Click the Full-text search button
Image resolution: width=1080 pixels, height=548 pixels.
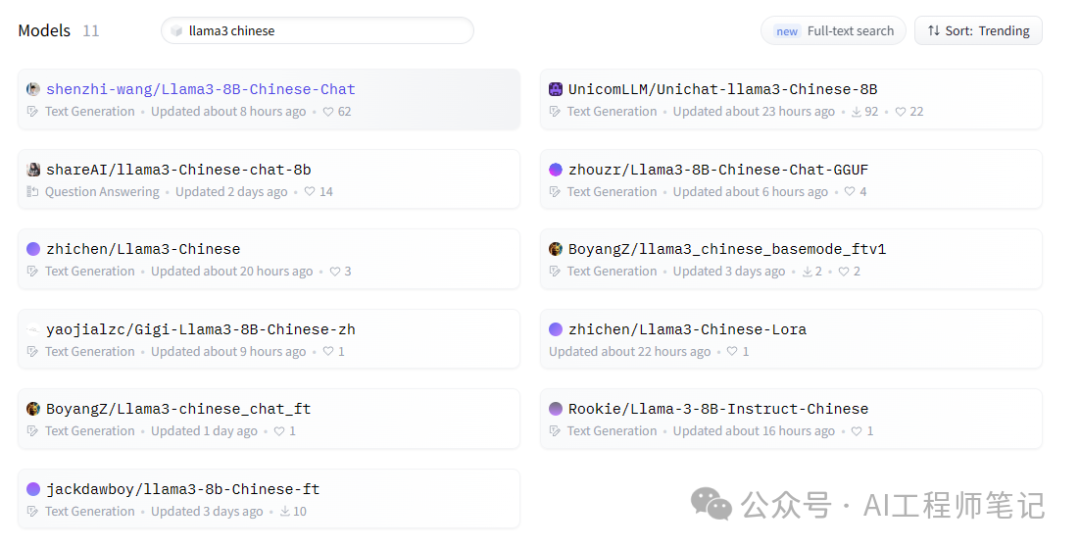pos(834,31)
